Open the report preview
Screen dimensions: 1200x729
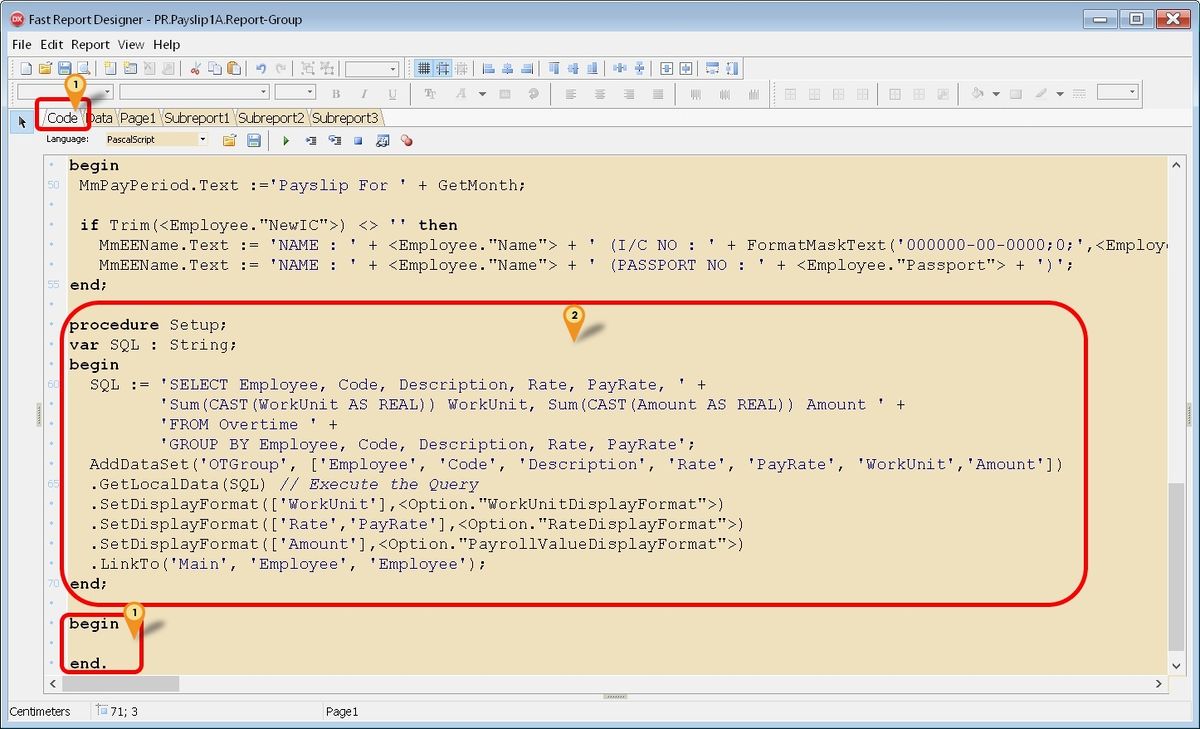[82, 68]
